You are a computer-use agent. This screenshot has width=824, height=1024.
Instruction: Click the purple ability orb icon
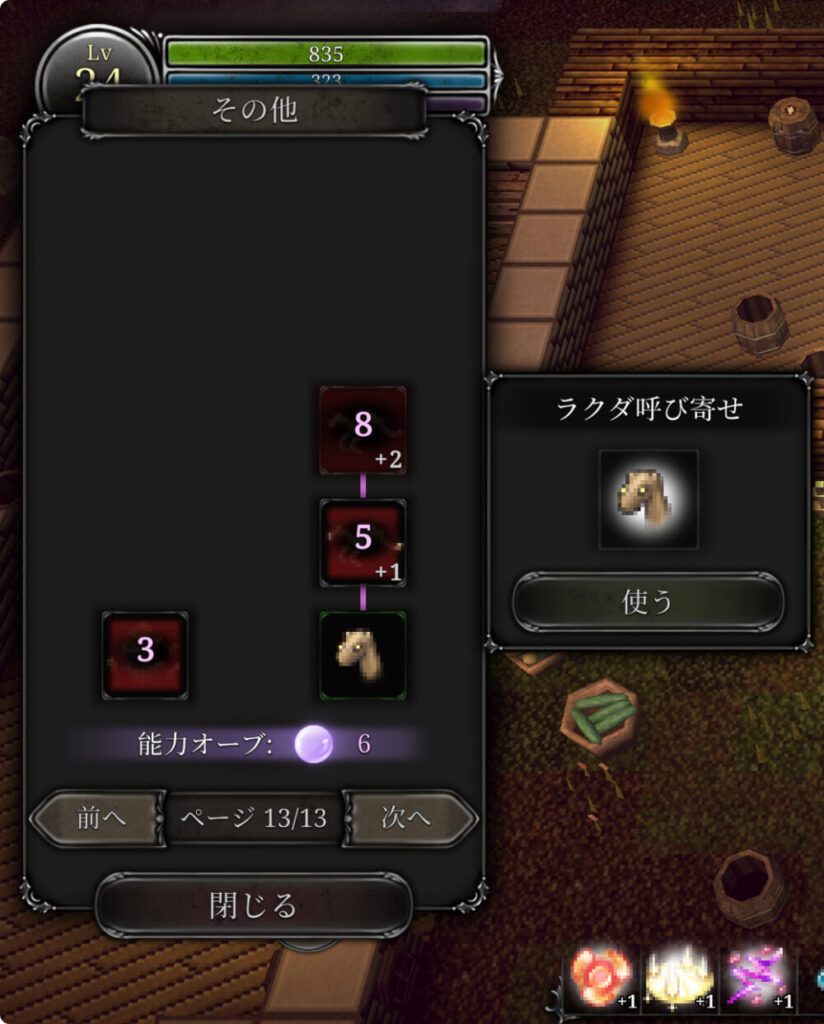pyautogui.click(x=313, y=744)
